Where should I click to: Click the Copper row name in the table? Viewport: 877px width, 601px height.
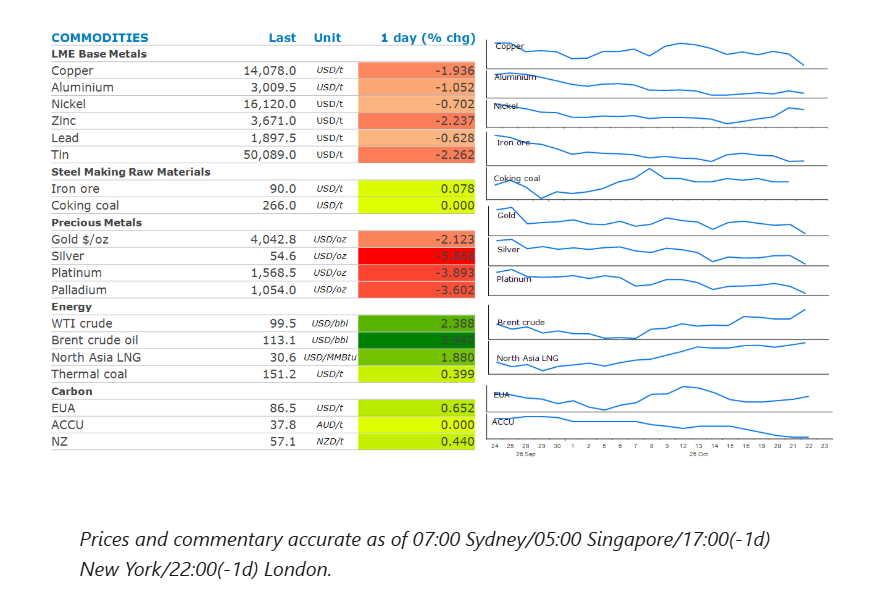pyautogui.click(x=72, y=70)
